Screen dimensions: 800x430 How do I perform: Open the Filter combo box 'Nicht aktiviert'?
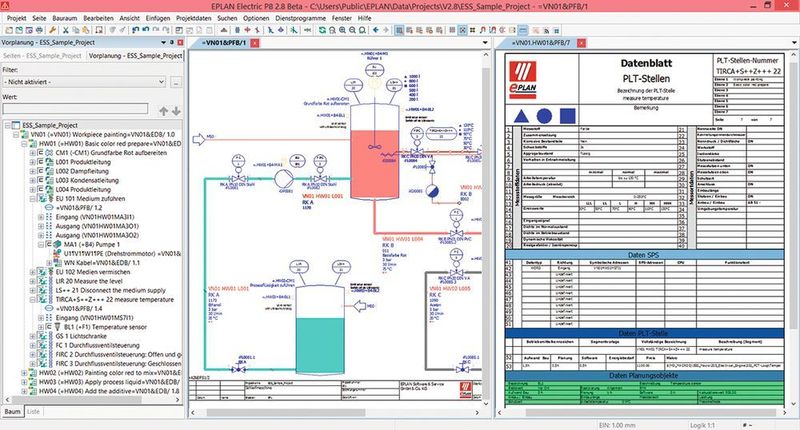tap(84, 82)
